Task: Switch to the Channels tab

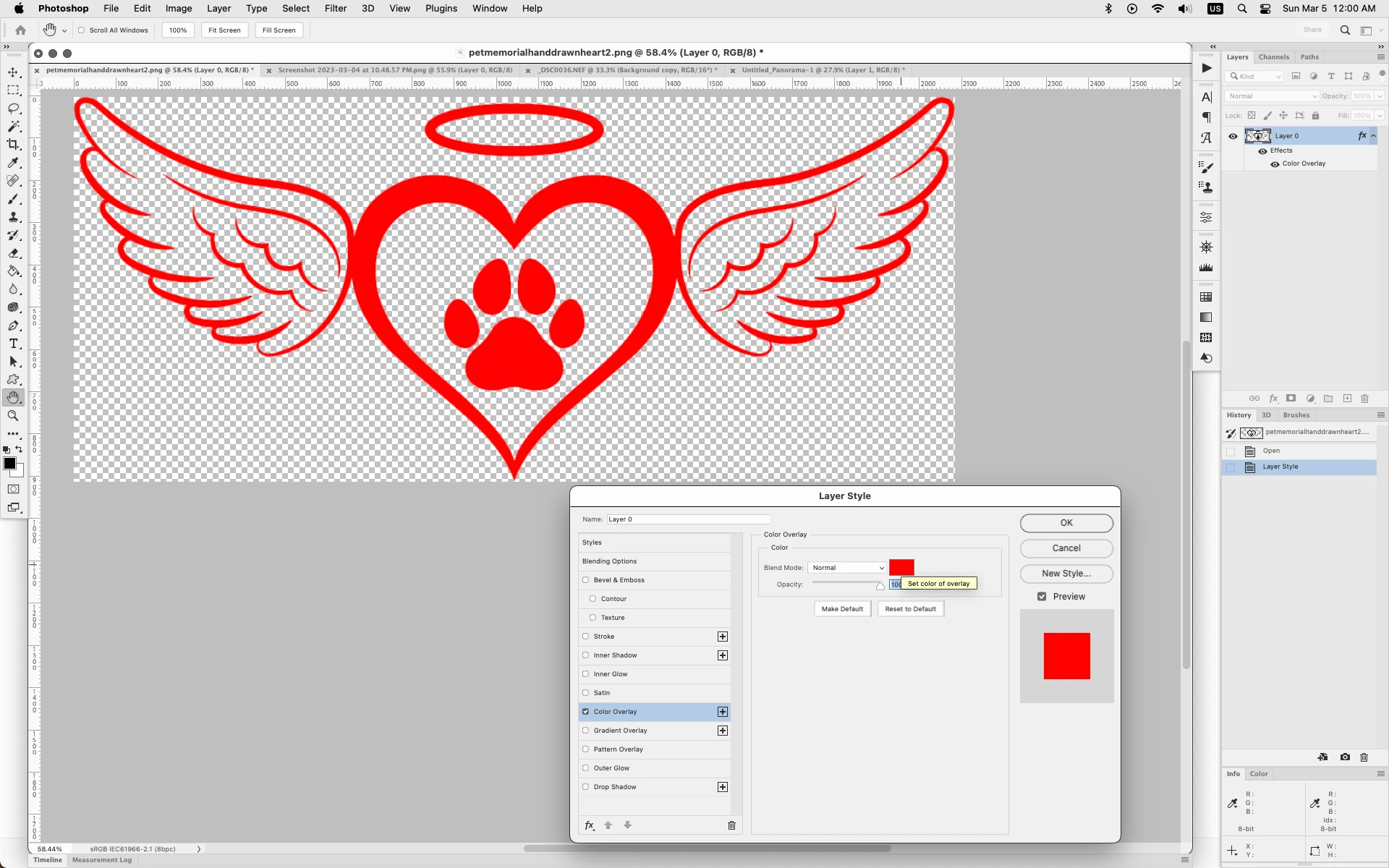Action: click(x=1273, y=57)
